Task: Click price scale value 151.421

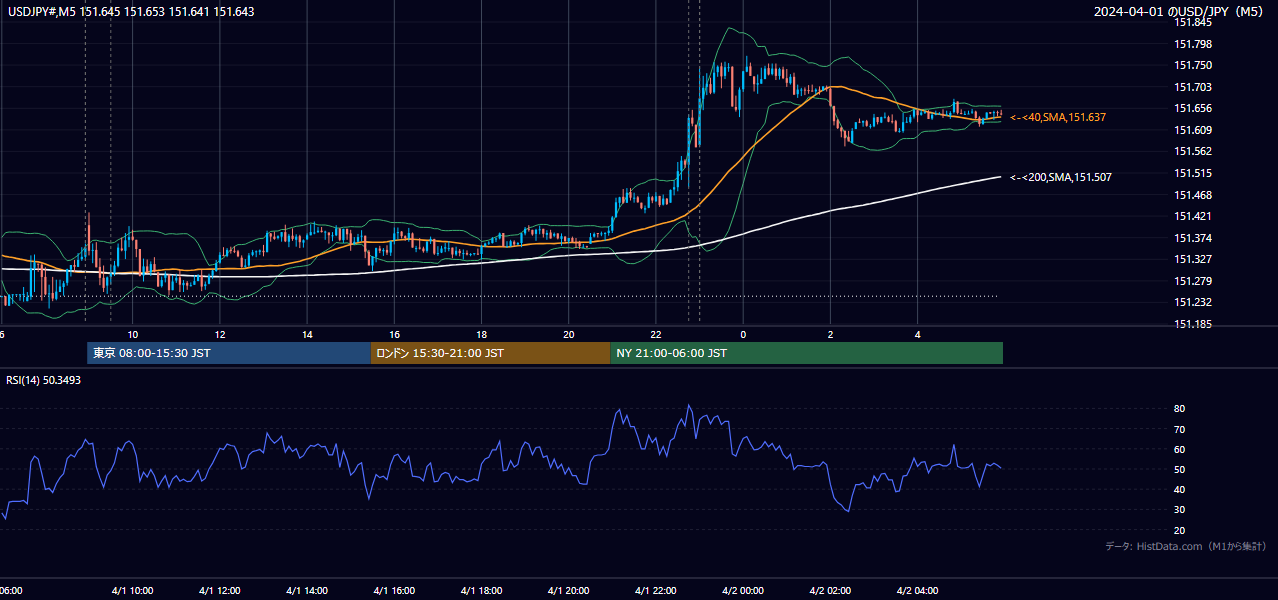Action: coord(1192,216)
